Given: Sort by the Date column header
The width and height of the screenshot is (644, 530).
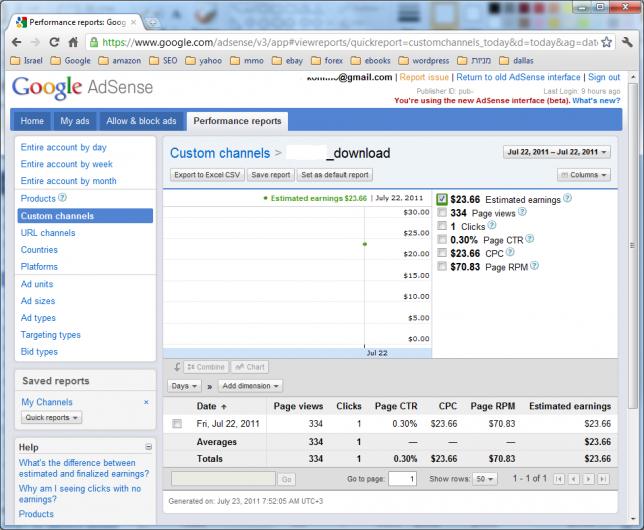Looking at the screenshot, I should [x=211, y=406].
